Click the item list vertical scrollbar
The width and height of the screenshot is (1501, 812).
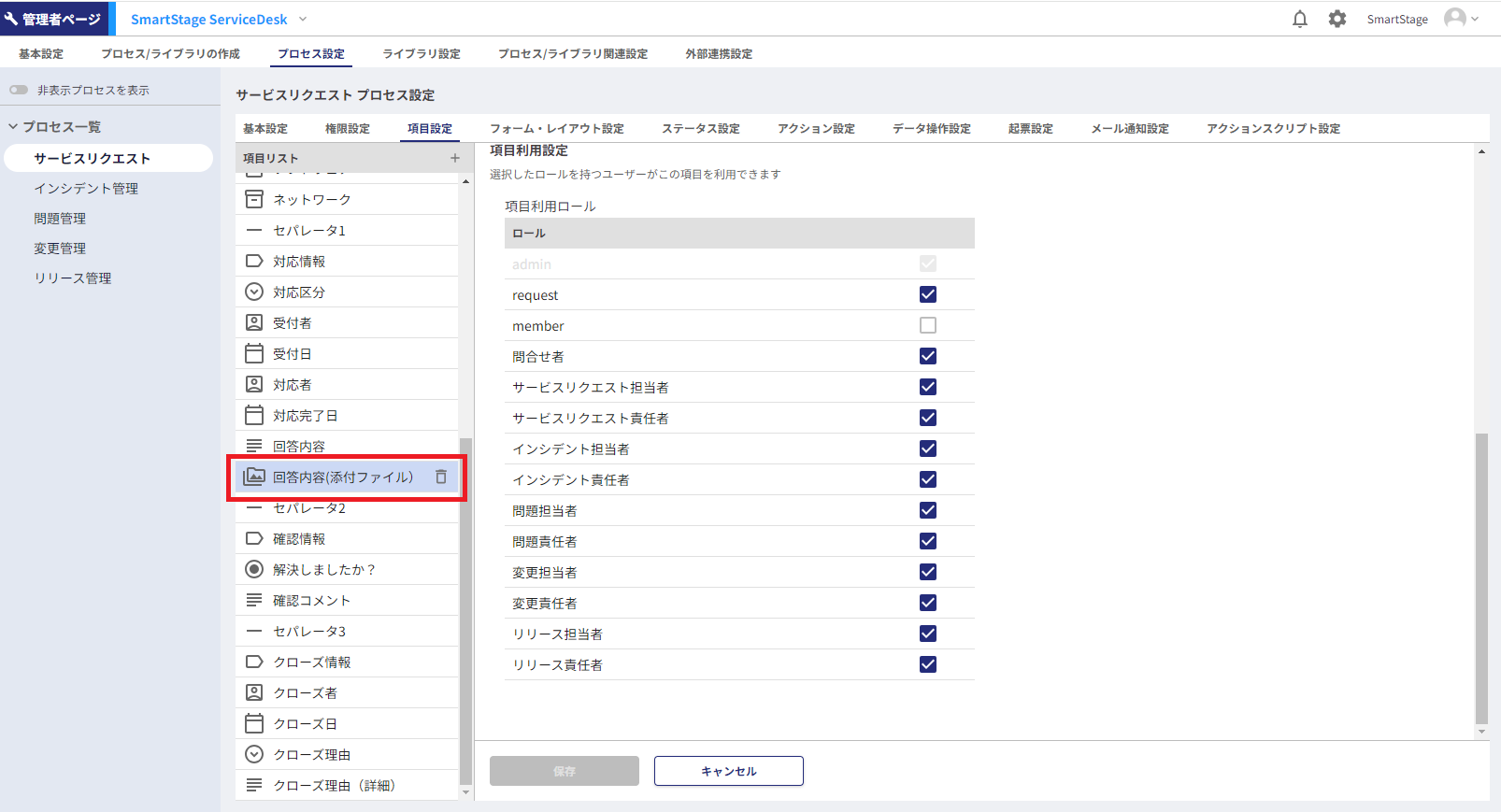pos(465,607)
